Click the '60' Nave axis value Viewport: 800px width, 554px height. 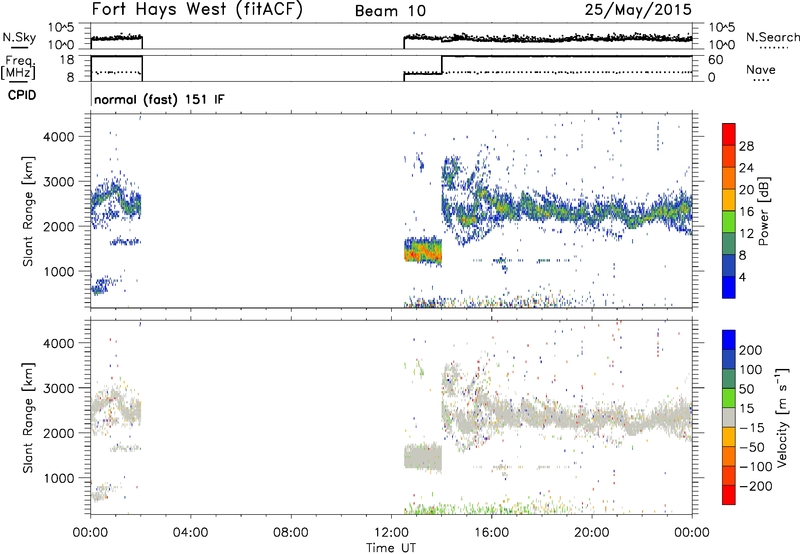[715, 60]
